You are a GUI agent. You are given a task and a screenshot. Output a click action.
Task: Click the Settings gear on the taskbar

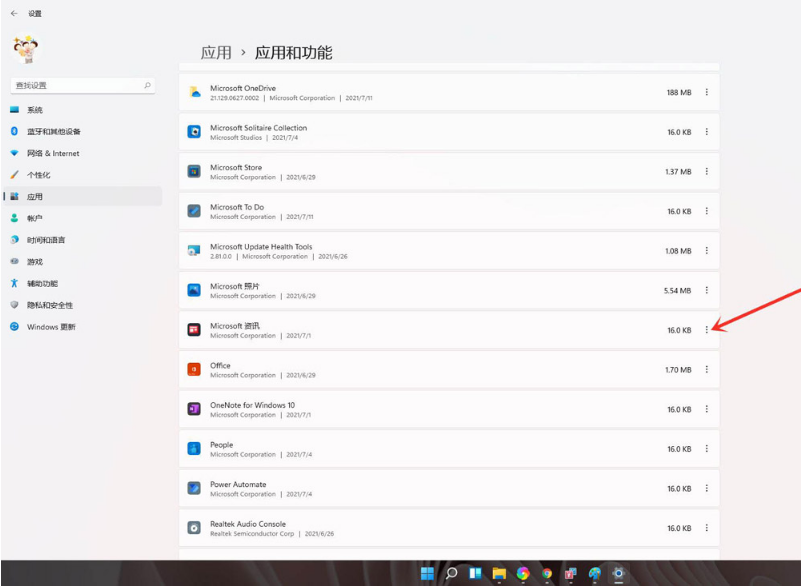tap(618, 573)
